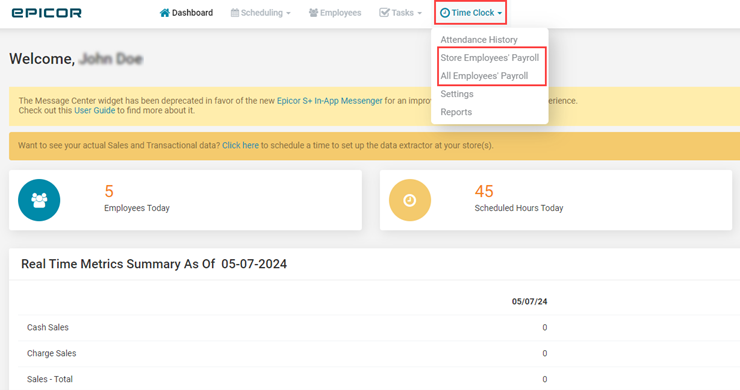Expand the Scheduling dropdown menu
Image resolution: width=740 pixels, height=390 pixels.
(261, 13)
